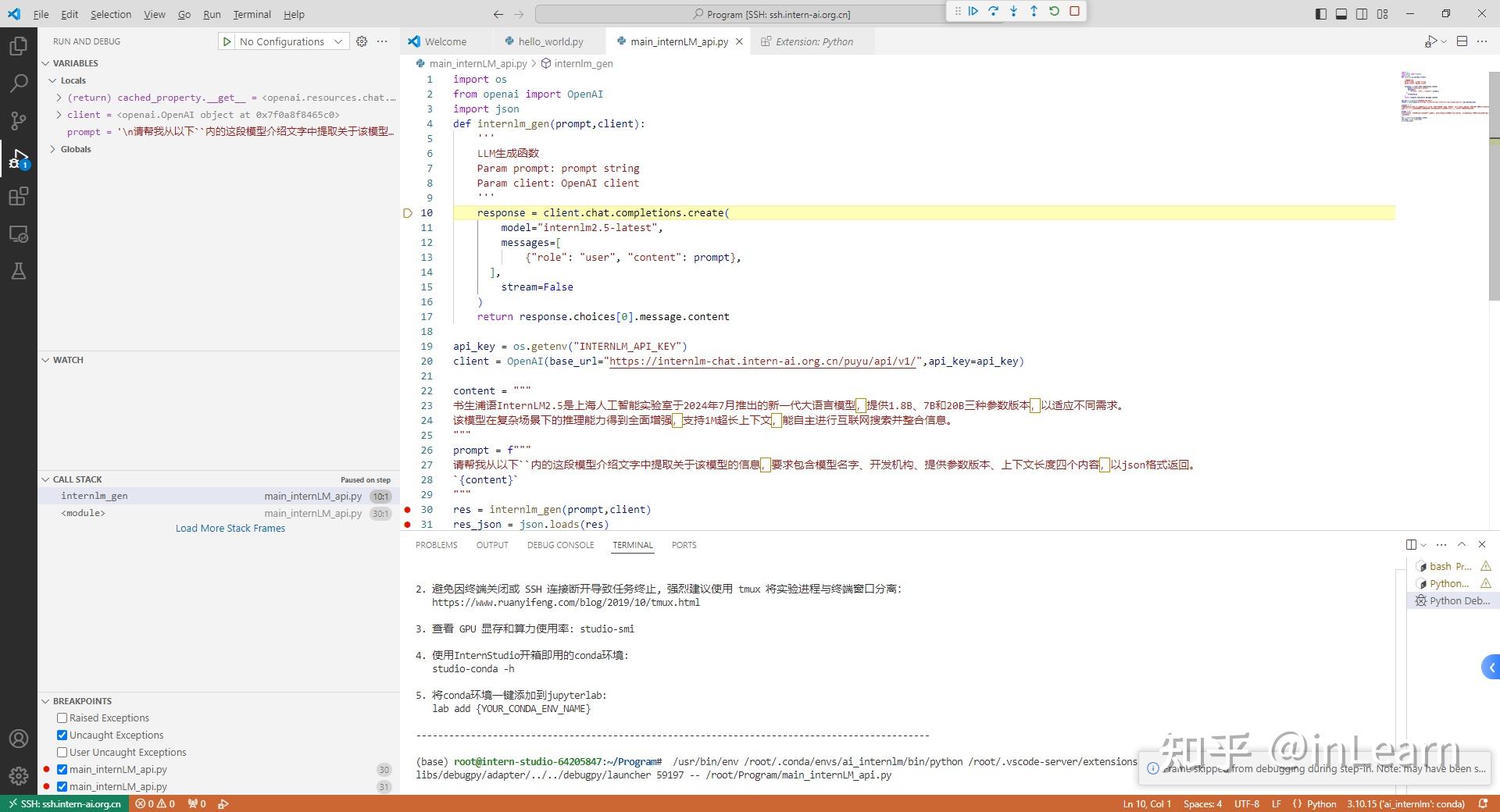Enable Raised Exceptions breakpoint checkbox
This screenshot has width=1500, height=812.
pyautogui.click(x=62, y=718)
